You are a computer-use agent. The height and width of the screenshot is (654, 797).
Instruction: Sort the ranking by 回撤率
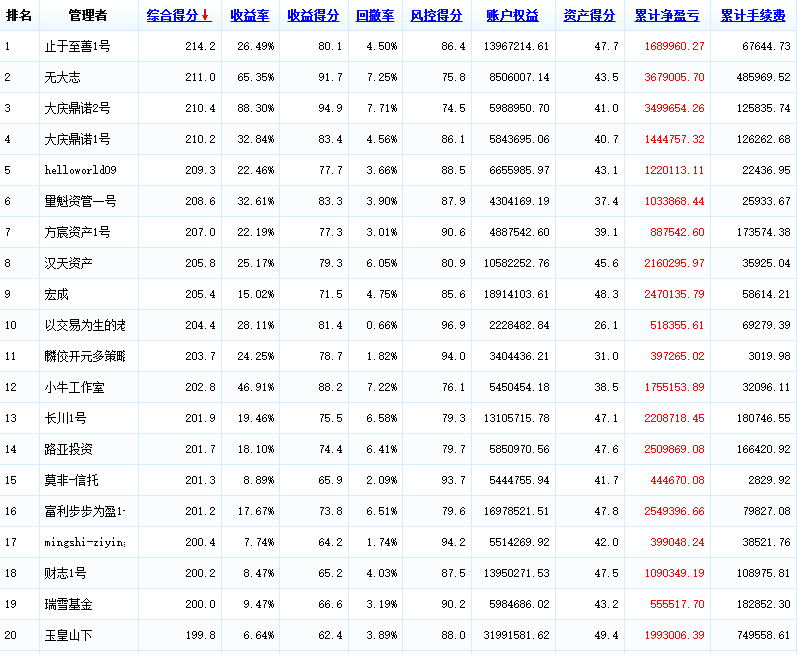[374, 16]
